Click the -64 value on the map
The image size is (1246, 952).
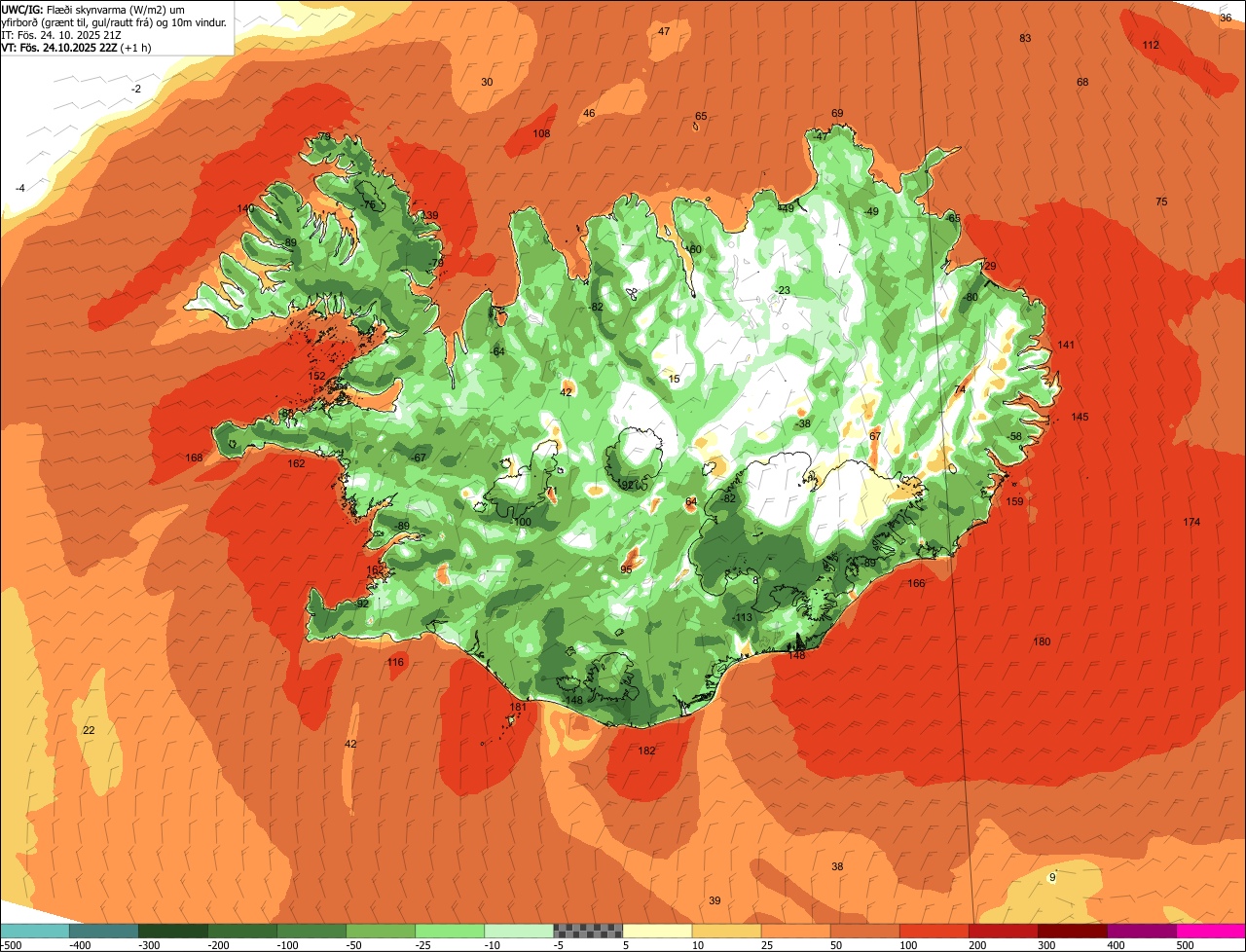pyautogui.click(x=497, y=351)
